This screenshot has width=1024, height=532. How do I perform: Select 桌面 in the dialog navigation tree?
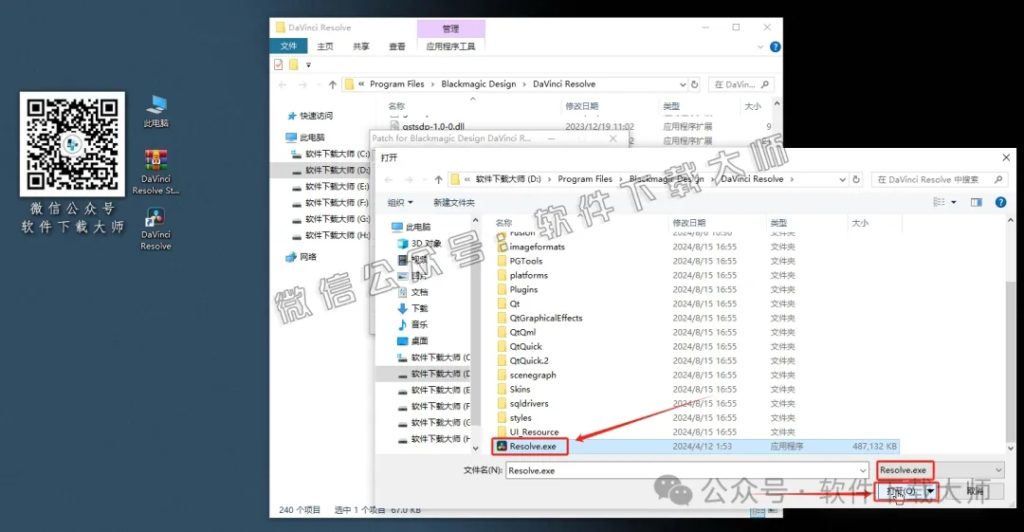[x=413, y=341]
